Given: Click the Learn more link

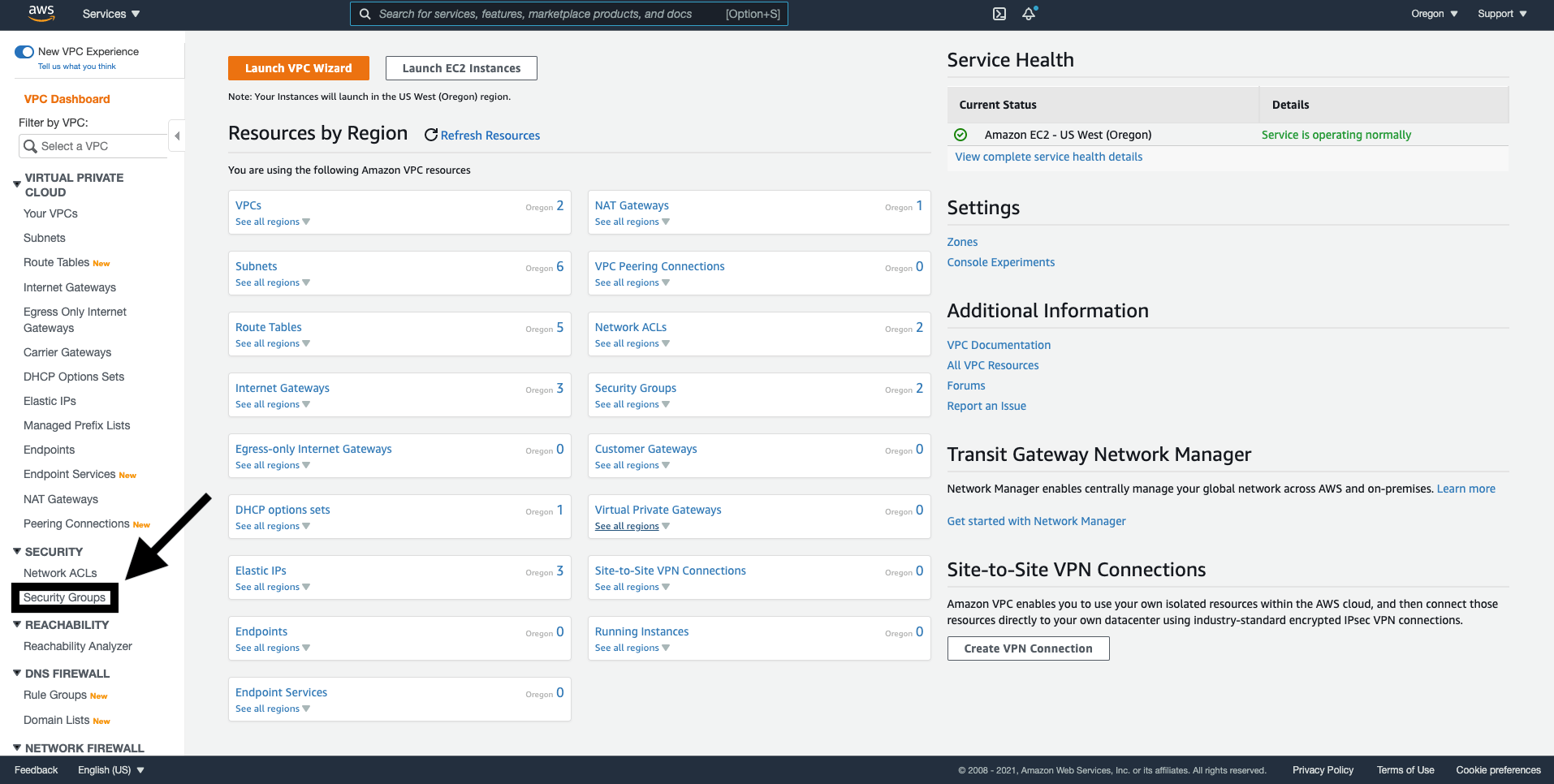Looking at the screenshot, I should (x=1466, y=489).
